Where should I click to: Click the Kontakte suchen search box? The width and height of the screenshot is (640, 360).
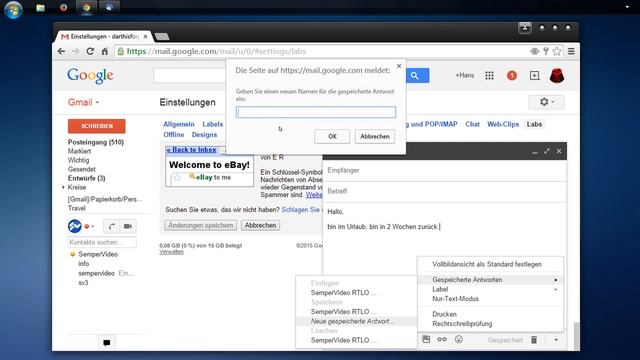(x=102, y=242)
